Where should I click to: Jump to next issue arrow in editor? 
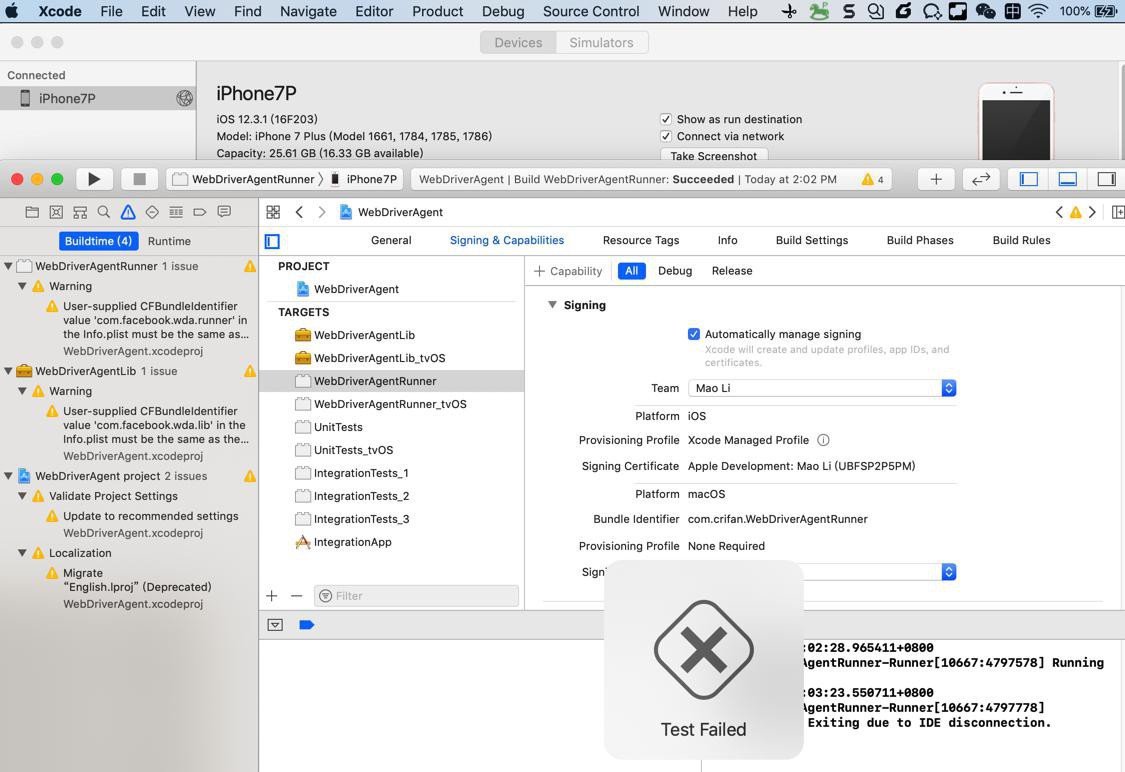click(x=1092, y=212)
